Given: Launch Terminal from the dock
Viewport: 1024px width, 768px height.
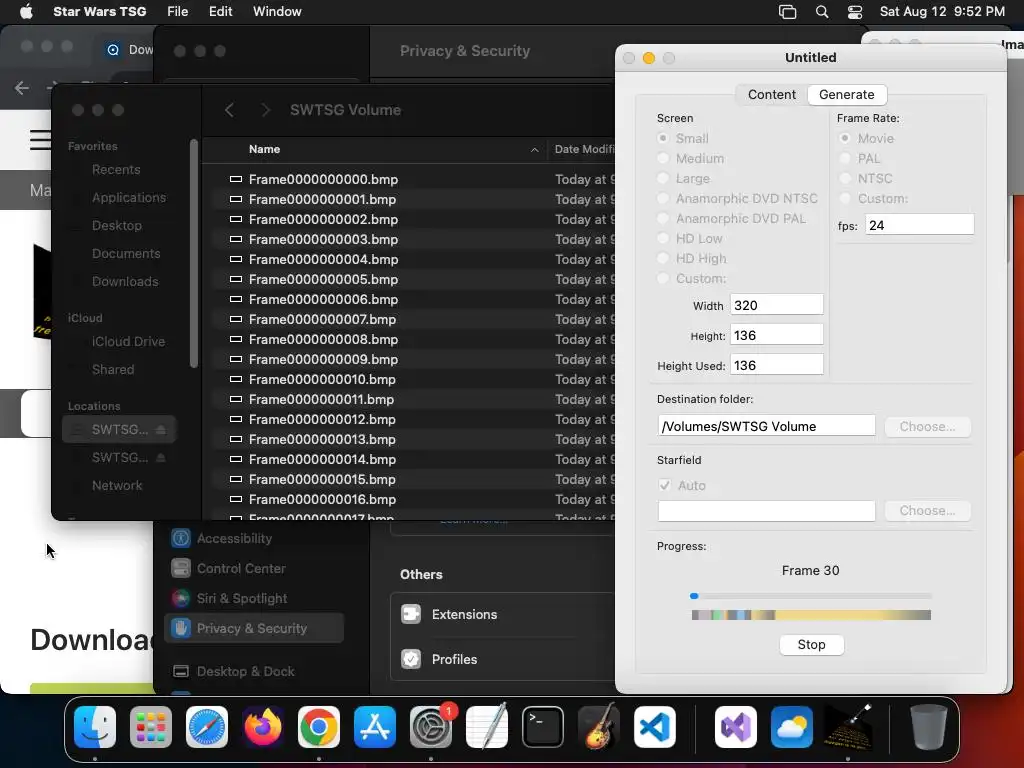Looking at the screenshot, I should [x=543, y=727].
